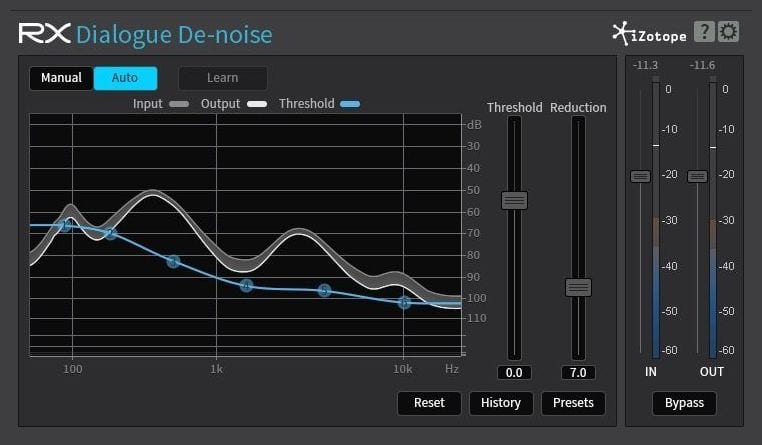Click the Reduction slider handle

pyautogui.click(x=578, y=287)
